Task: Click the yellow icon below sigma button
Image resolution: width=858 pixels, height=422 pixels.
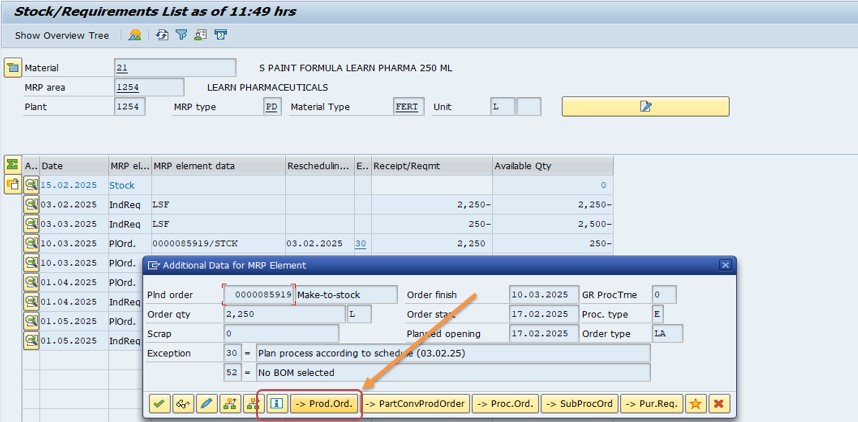Action: pos(13,185)
